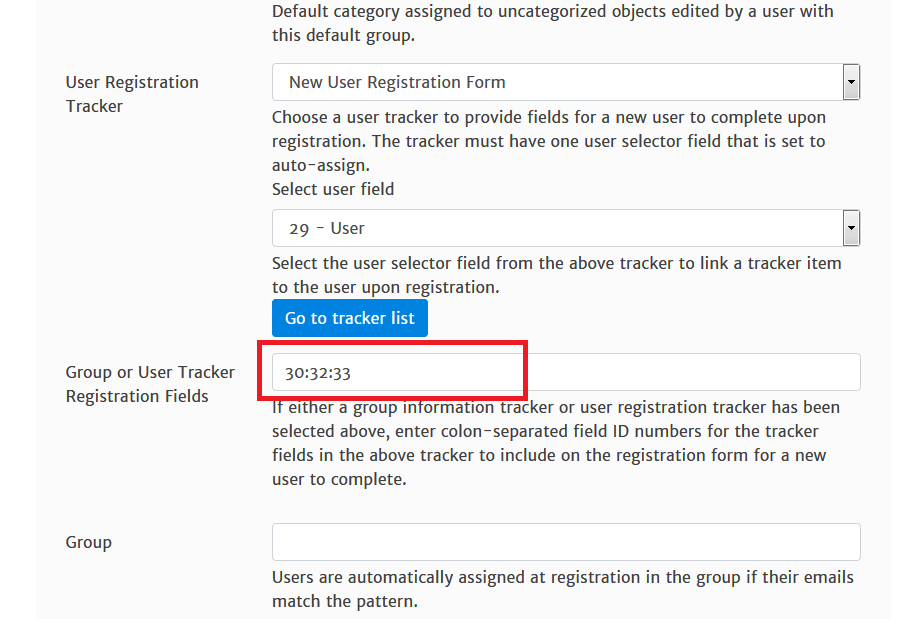Image resolution: width=899 pixels, height=619 pixels.
Task: Click the 'User Registration Tracker' label
Action: click(x=132, y=94)
